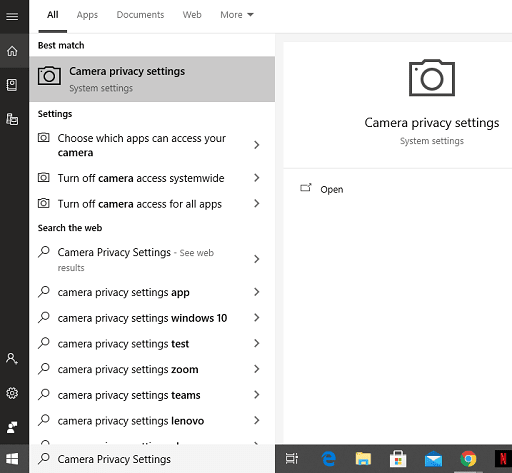Click the Windows Start button

pos(12,459)
